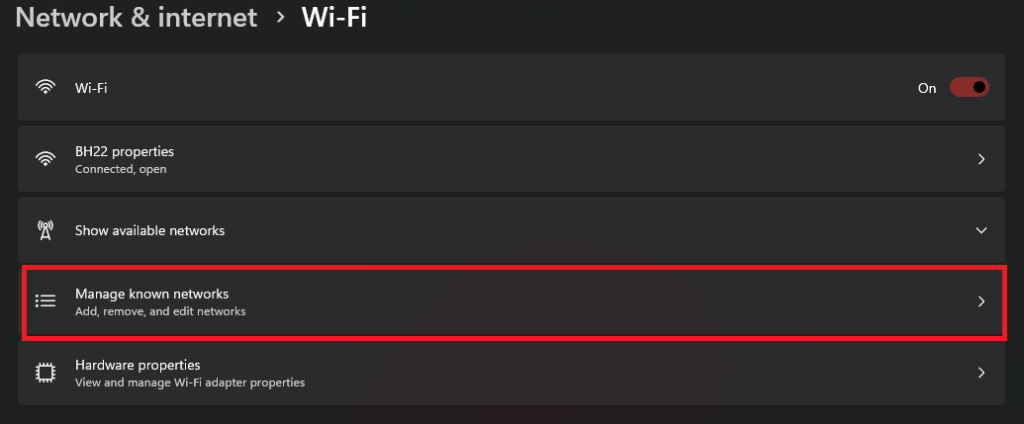Click "View and manage Wi-Fi adapter properties" text

click(x=190, y=382)
